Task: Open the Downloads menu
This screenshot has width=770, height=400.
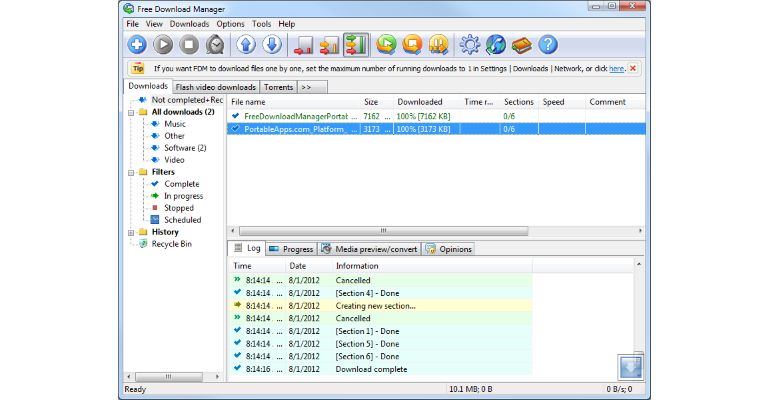Action: (x=189, y=24)
